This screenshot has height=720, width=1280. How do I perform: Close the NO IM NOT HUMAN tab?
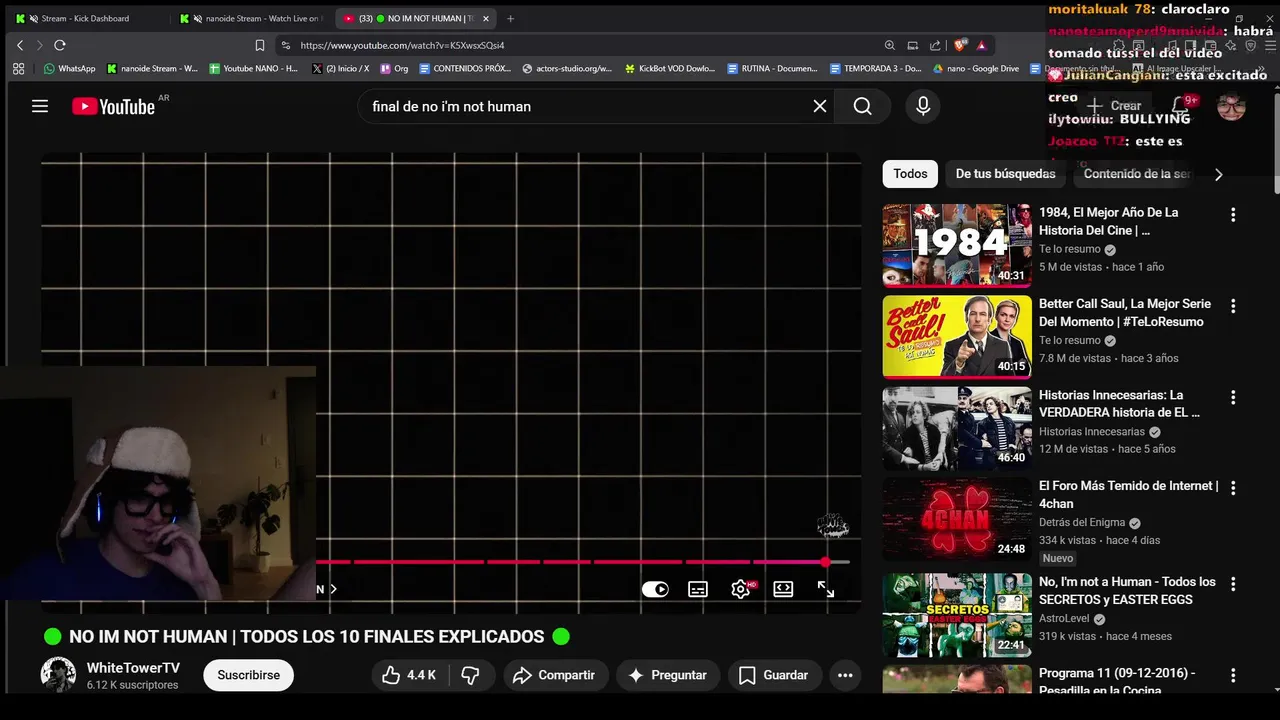click(486, 18)
